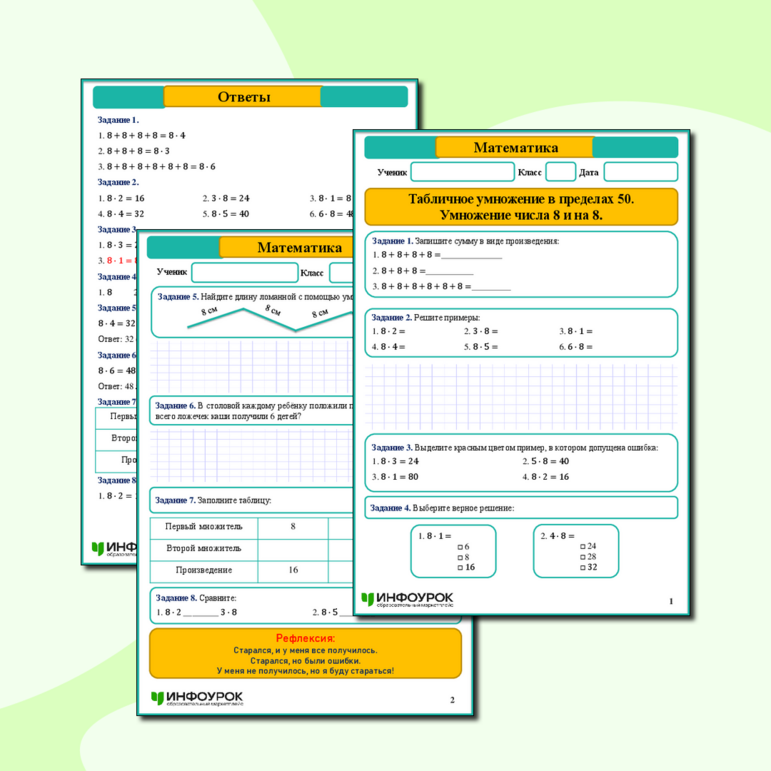The width and height of the screenshot is (771, 771).
Task: Click the yellow Табличное умножение title banner
Action: click(520, 207)
